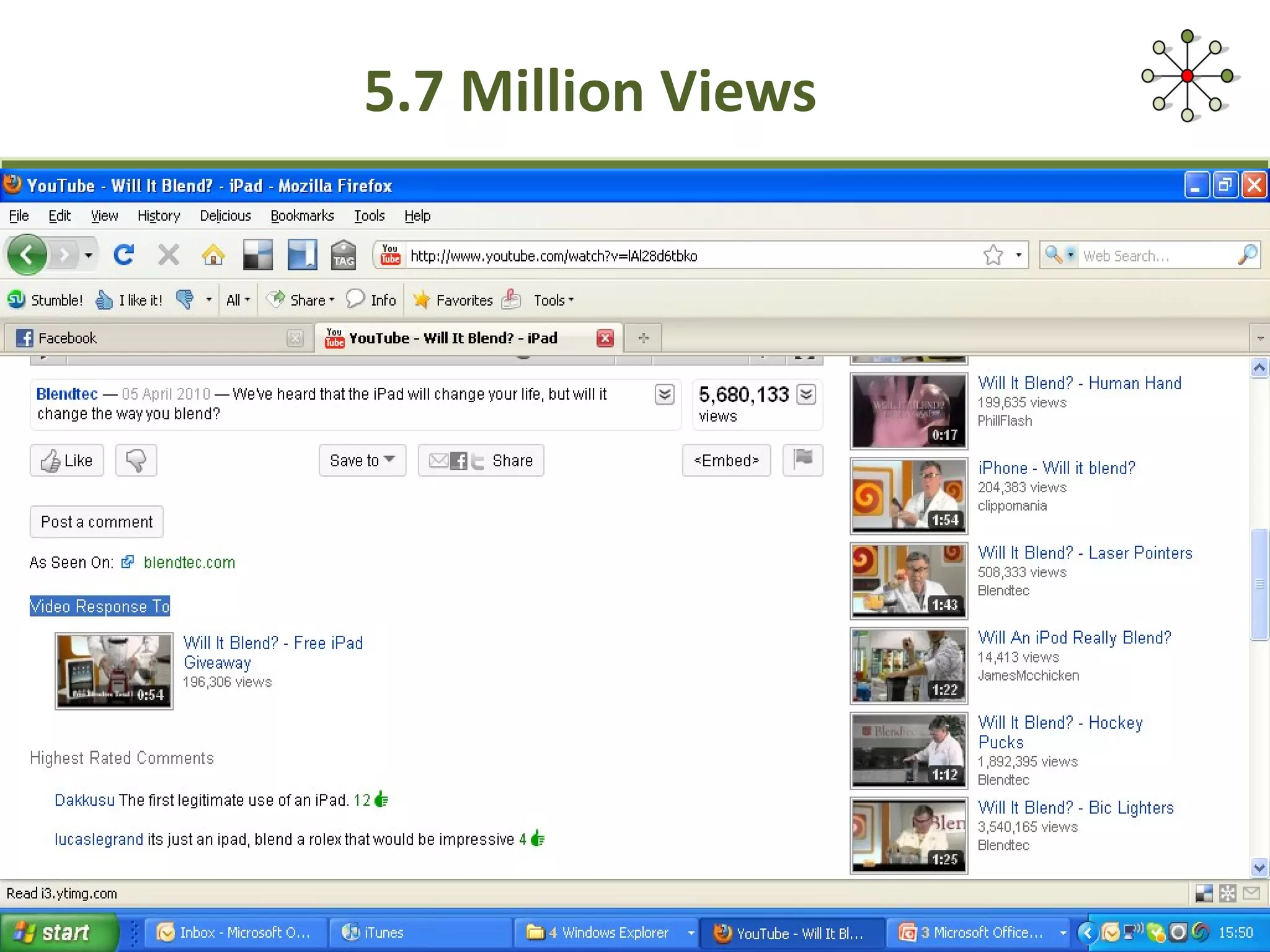Dislike the video with thumbs down button
Image resolution: width=1270 pixels, height=952 pixels.
pos(136,460)
